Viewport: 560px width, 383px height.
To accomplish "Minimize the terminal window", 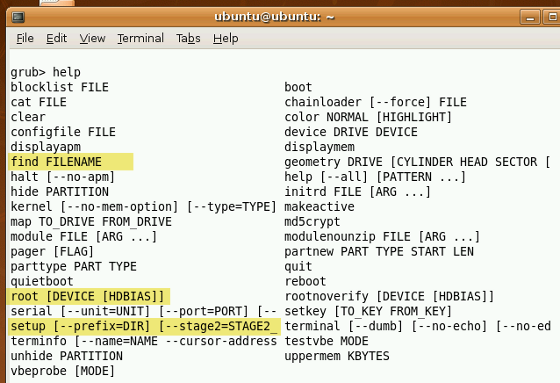I will click(530, 17).
